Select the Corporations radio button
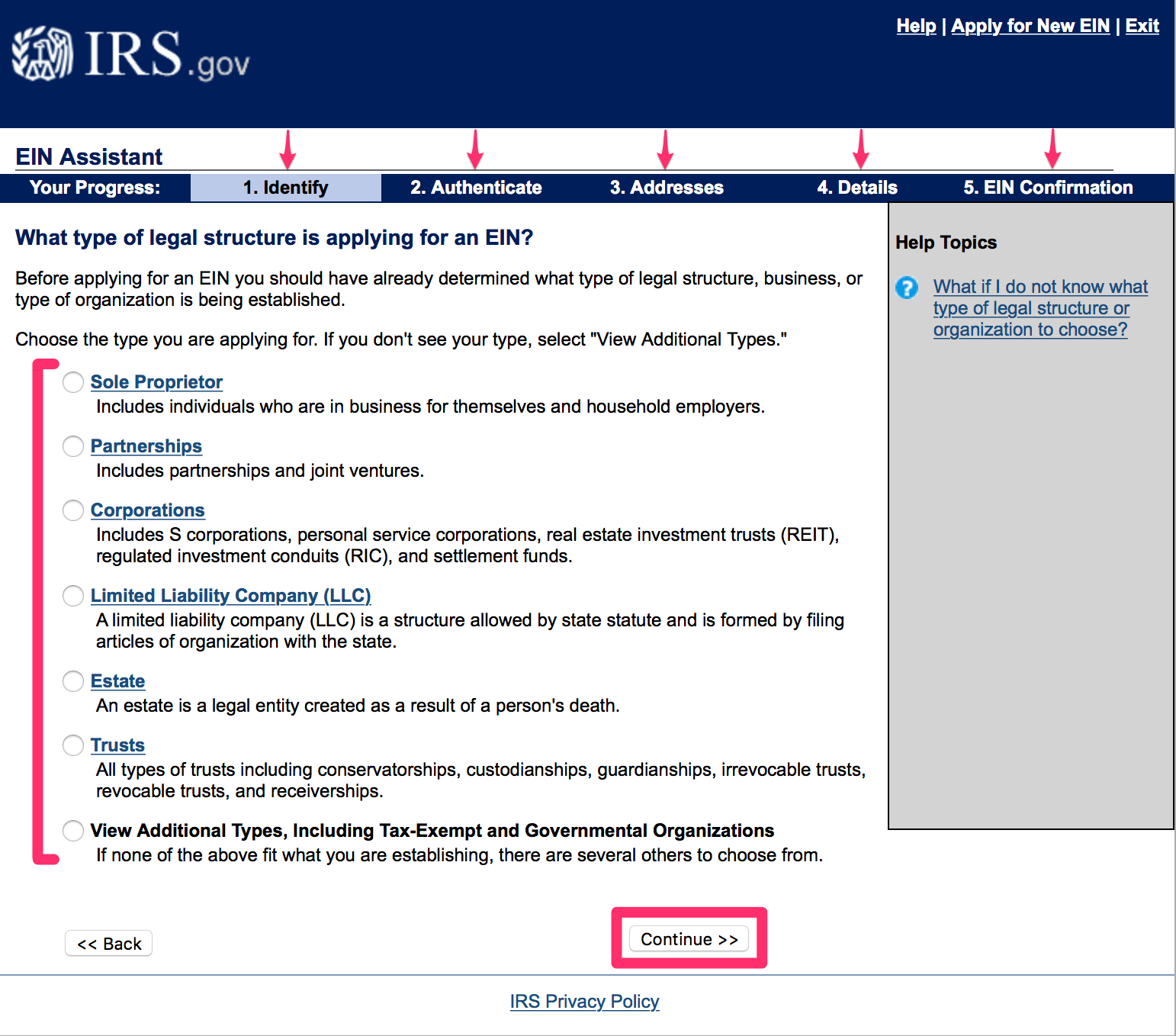1176x1036 pixels. (73, 510)
